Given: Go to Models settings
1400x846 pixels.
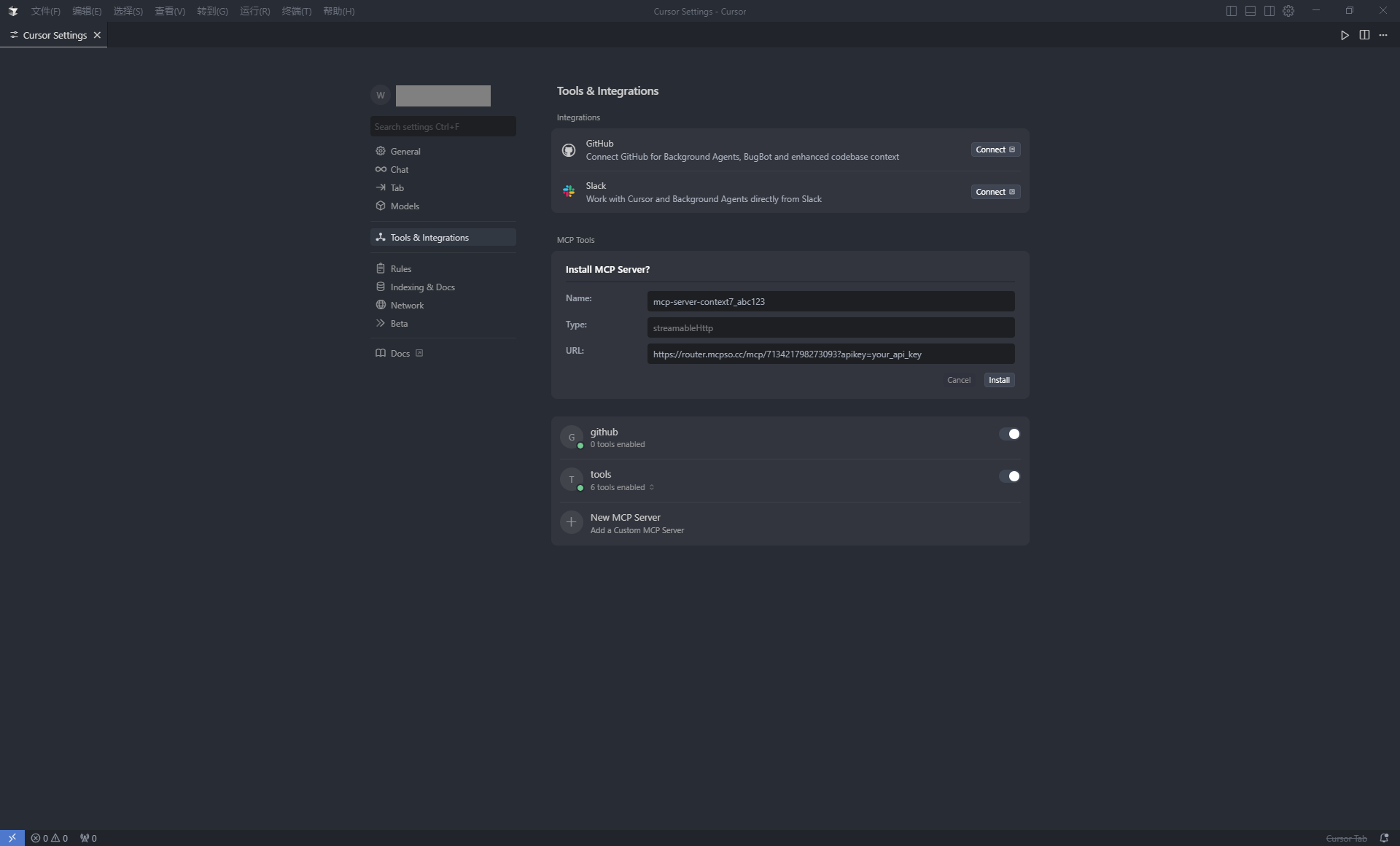Looking at the screenshot, I should 443,206.
